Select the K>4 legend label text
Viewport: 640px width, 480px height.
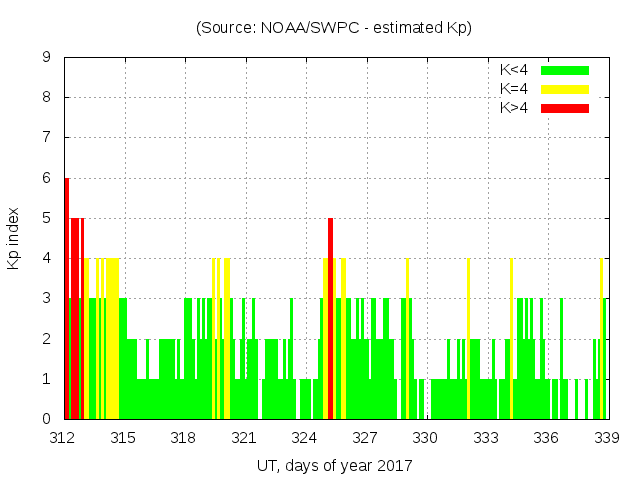(x=515, y=108)
